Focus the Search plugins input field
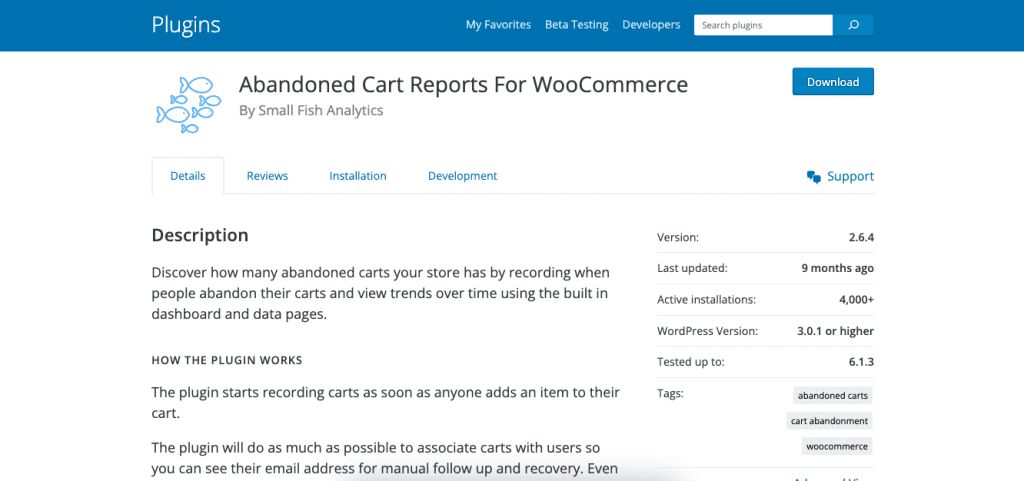This screenshot has width=1024, height=481. [x=763, y=25]
